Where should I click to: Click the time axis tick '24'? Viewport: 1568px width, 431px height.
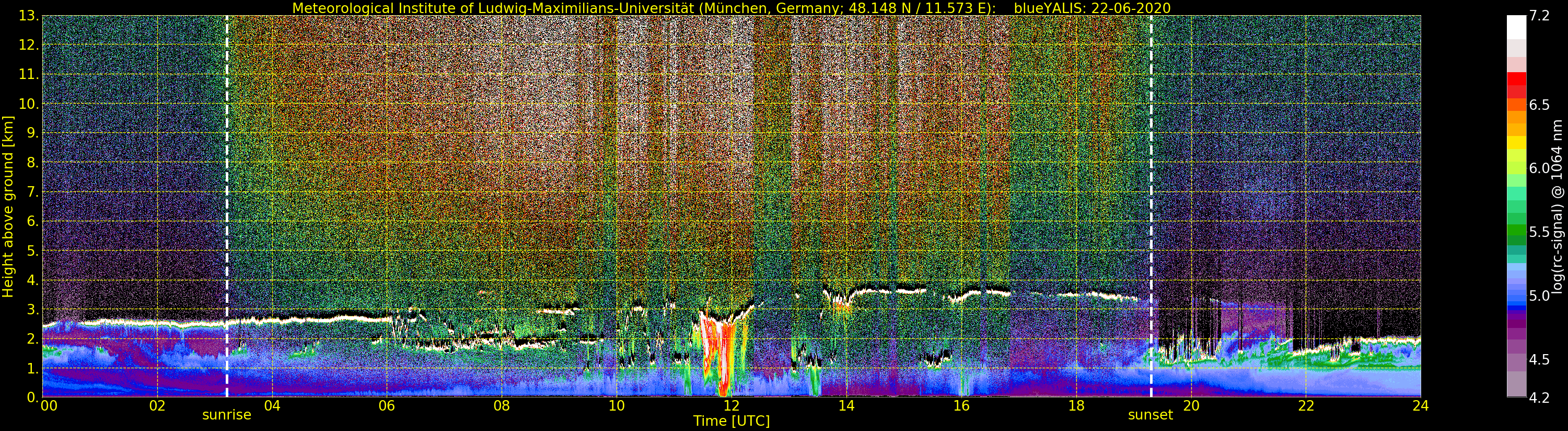pyautogui.click(x=1421, y=405)
